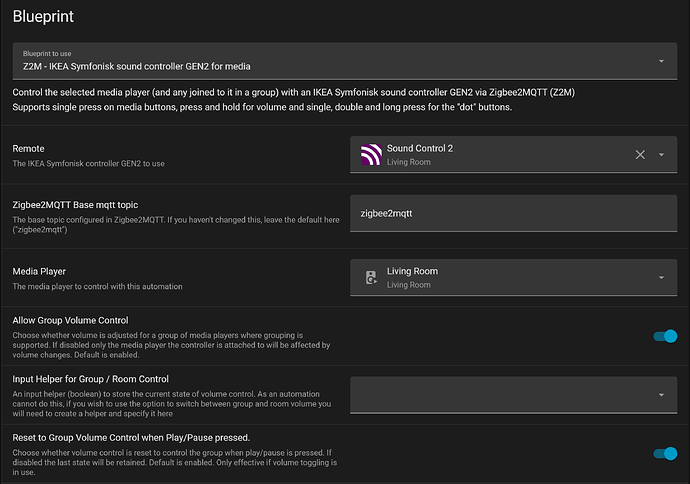Image resolution: width=690 pixels, height=484 pixels.
Task: Click the Living Room media player speaker icon
Action: point(371,277)
